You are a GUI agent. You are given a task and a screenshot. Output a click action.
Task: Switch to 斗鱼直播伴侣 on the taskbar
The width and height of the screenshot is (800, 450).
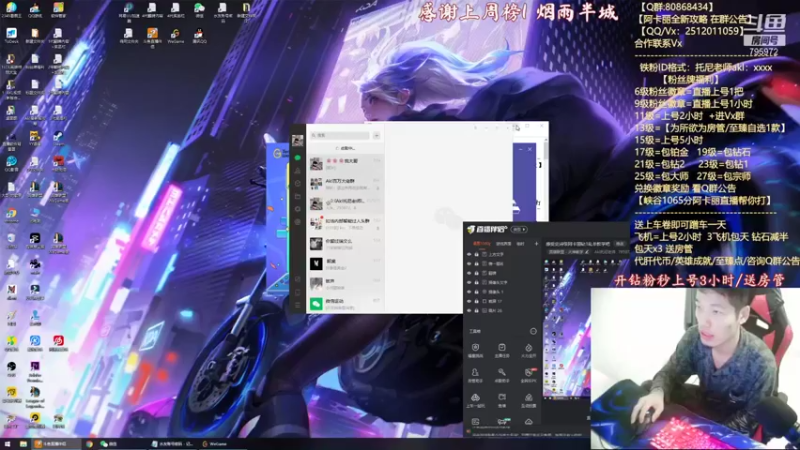tap(57, 444)
